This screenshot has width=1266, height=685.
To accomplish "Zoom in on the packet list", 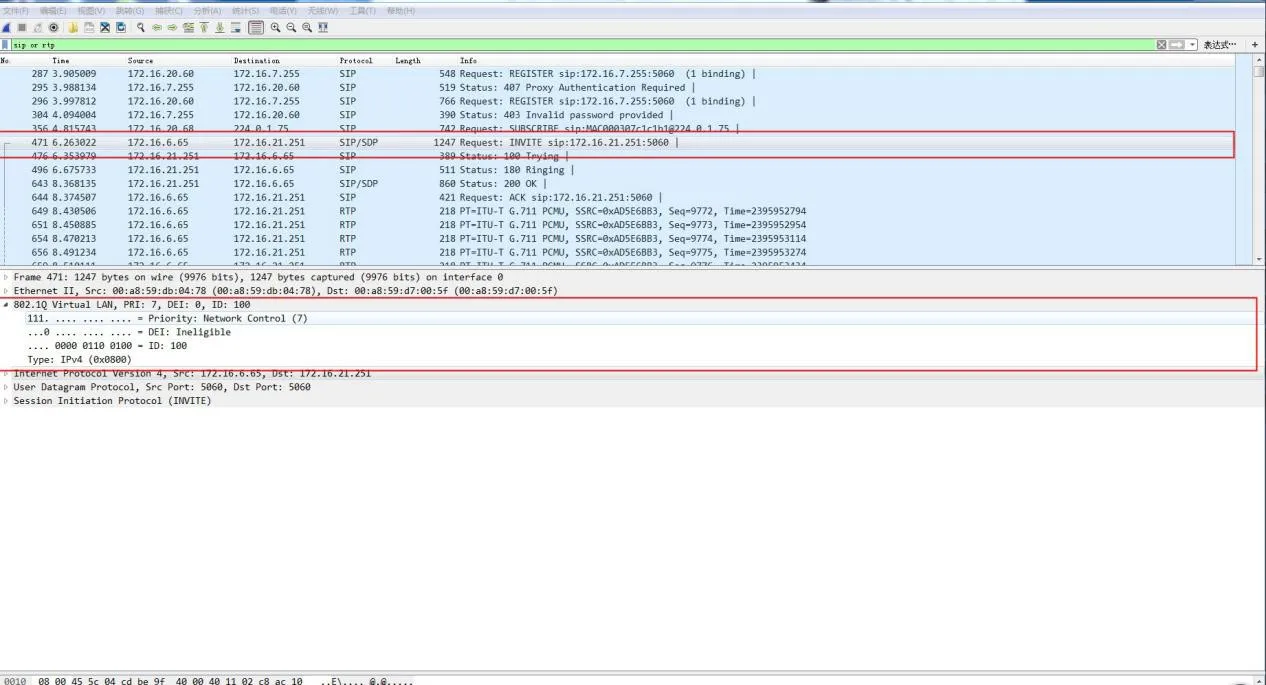I will coord(276,27).
